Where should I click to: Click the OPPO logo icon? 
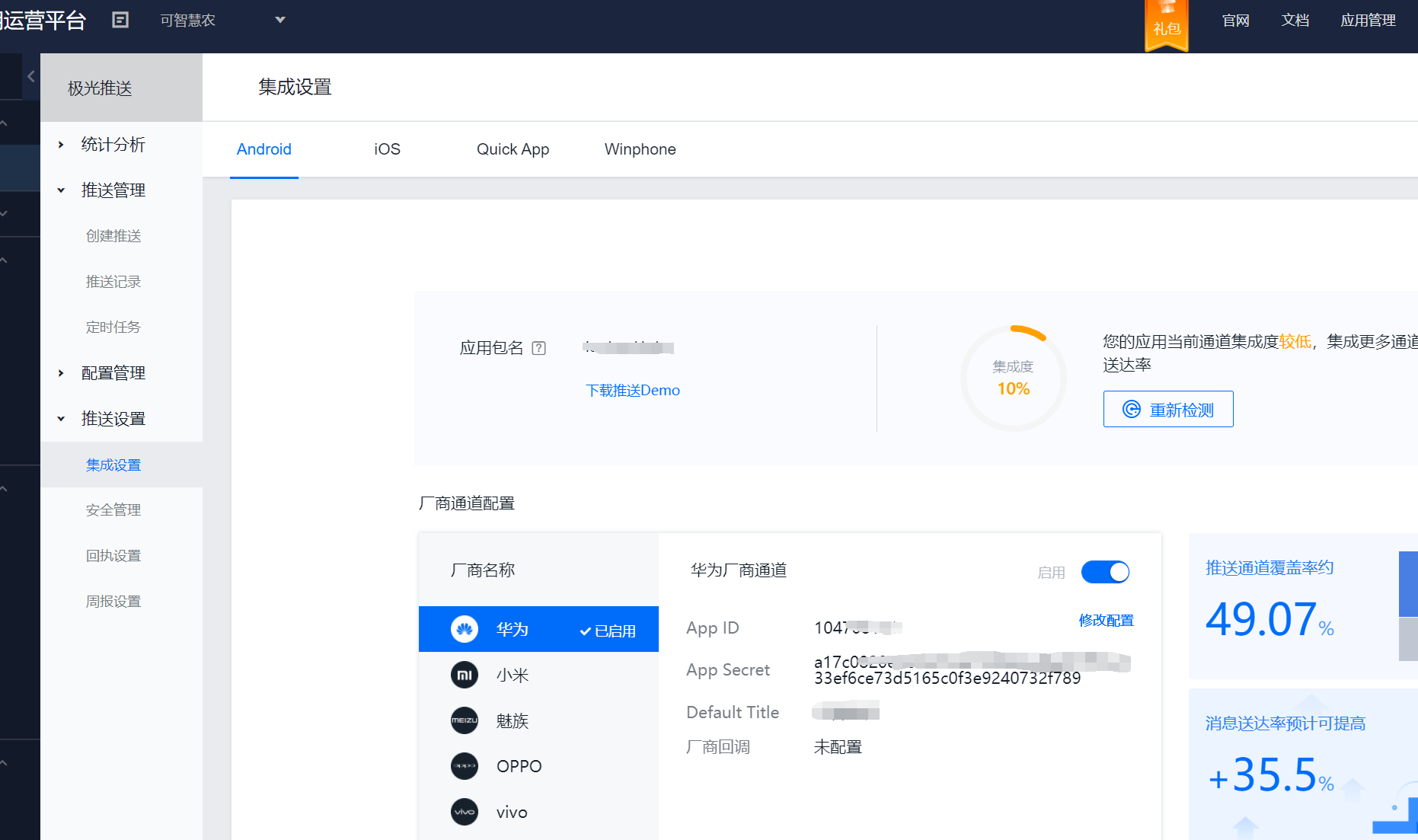point(465,766)
